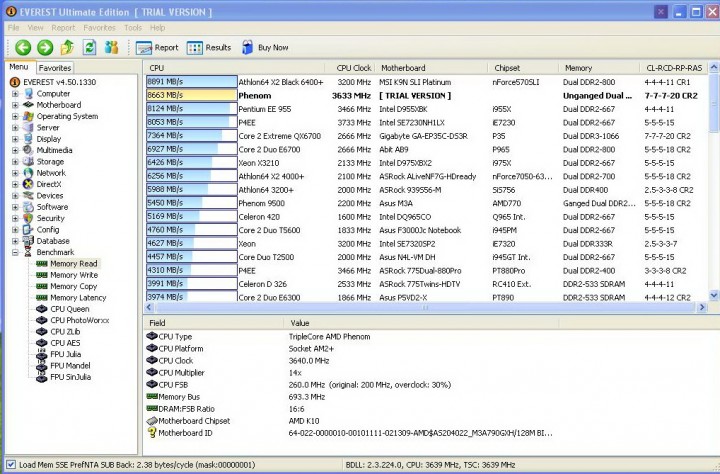This screenshot has width=720, height=474.
Task: Click the Memory column header
Action: [599, 68]
